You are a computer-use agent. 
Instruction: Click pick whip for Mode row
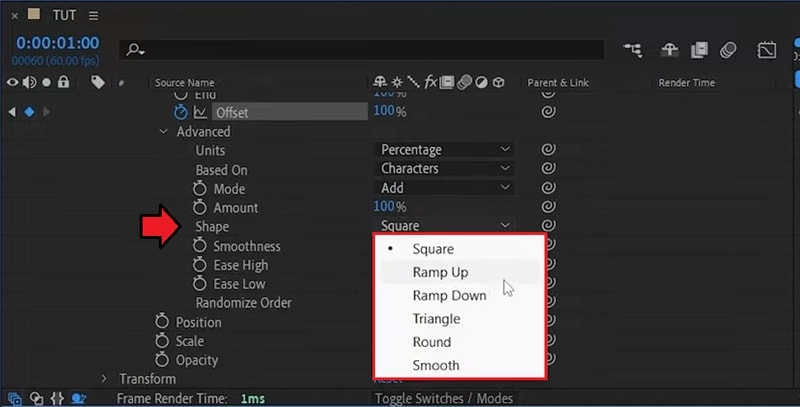click(548, 187)
